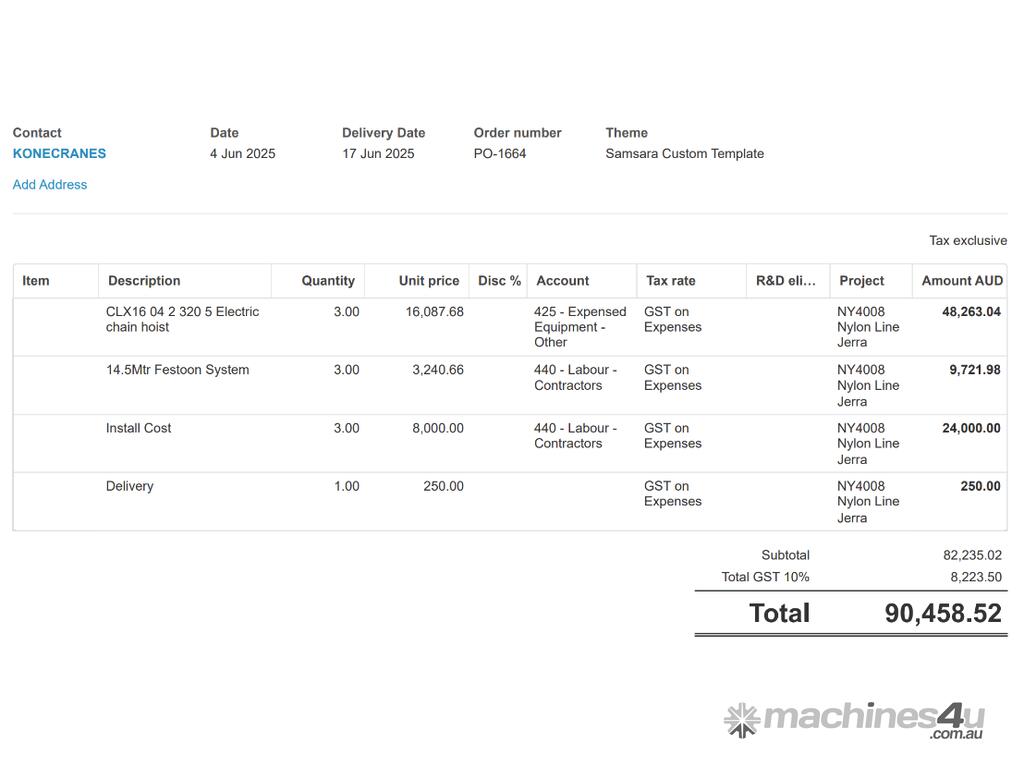Click the 14.5Mtr Festoon System description
Viewport: 1024px width, 768px height.
tap(178, 370)
